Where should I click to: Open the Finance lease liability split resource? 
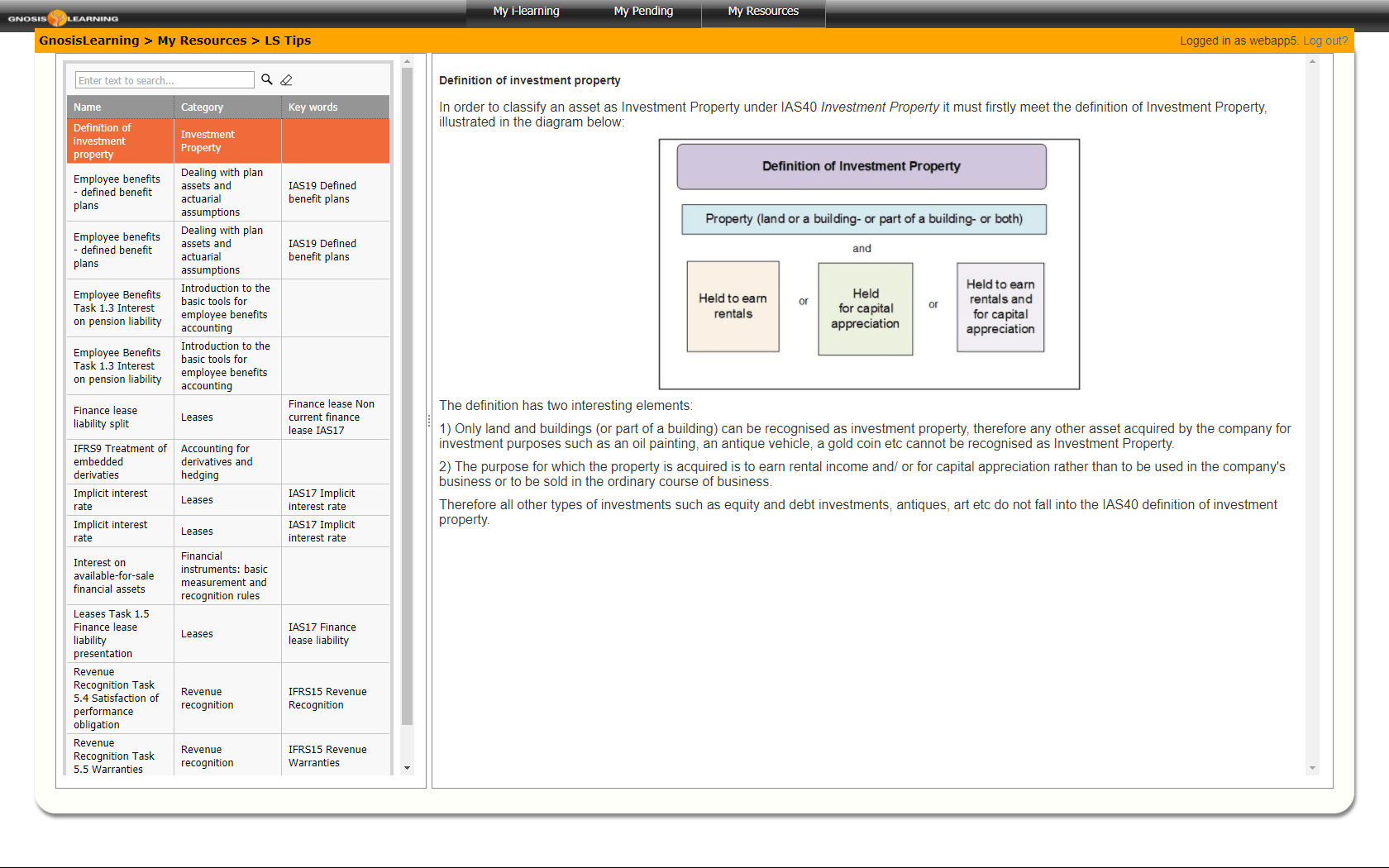coord(106,417)
